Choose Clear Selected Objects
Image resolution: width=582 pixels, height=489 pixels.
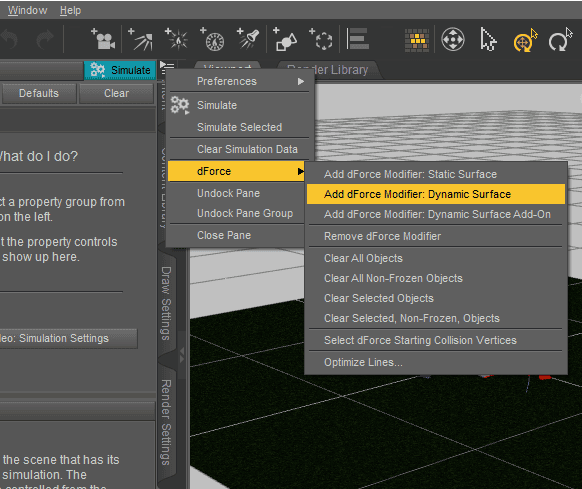pos(436,298)
